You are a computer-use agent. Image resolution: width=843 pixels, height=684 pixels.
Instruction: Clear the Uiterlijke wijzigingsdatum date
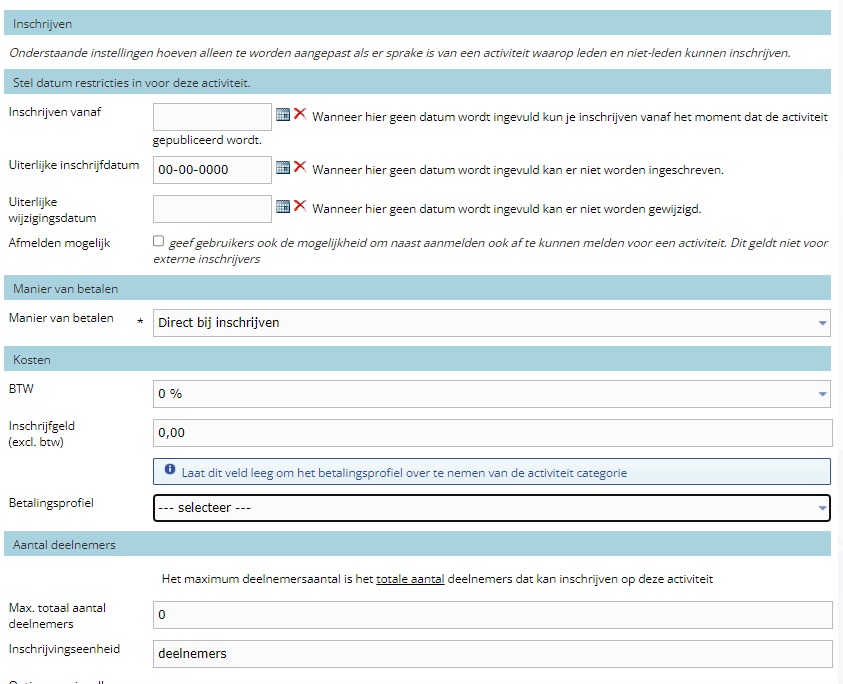tap(300, 207)
